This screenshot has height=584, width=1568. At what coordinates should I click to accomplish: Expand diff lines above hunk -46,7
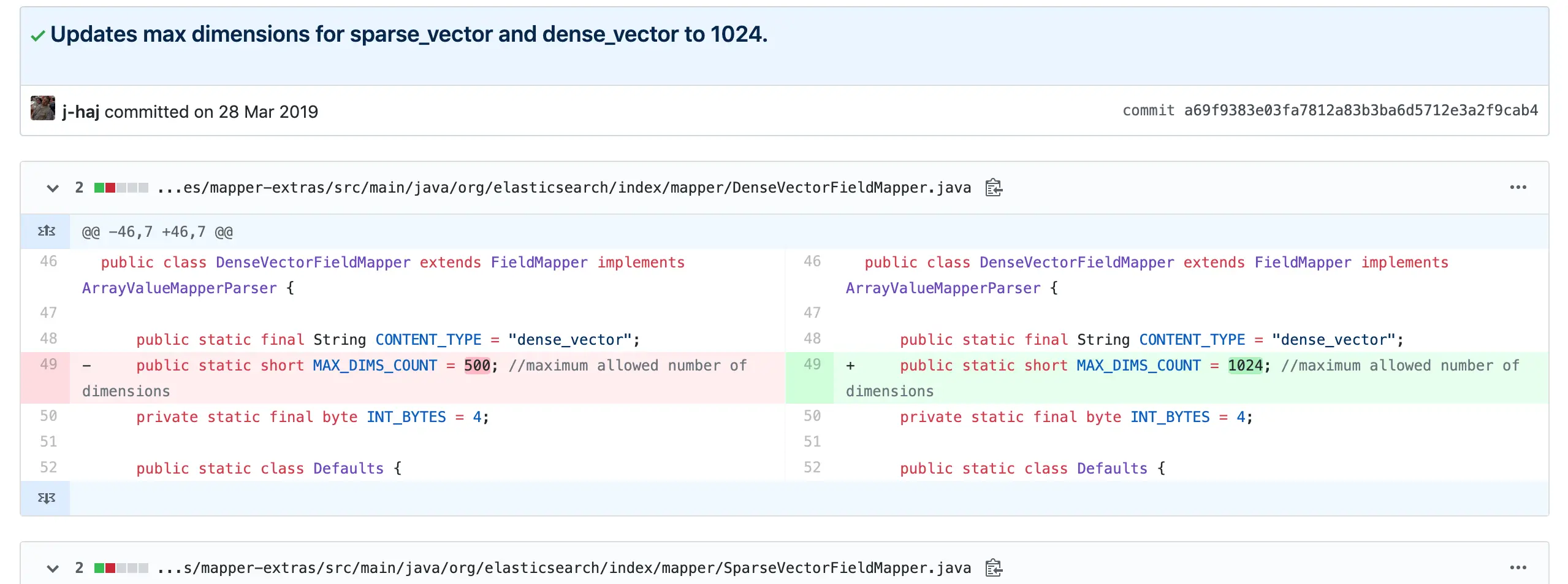46,231
